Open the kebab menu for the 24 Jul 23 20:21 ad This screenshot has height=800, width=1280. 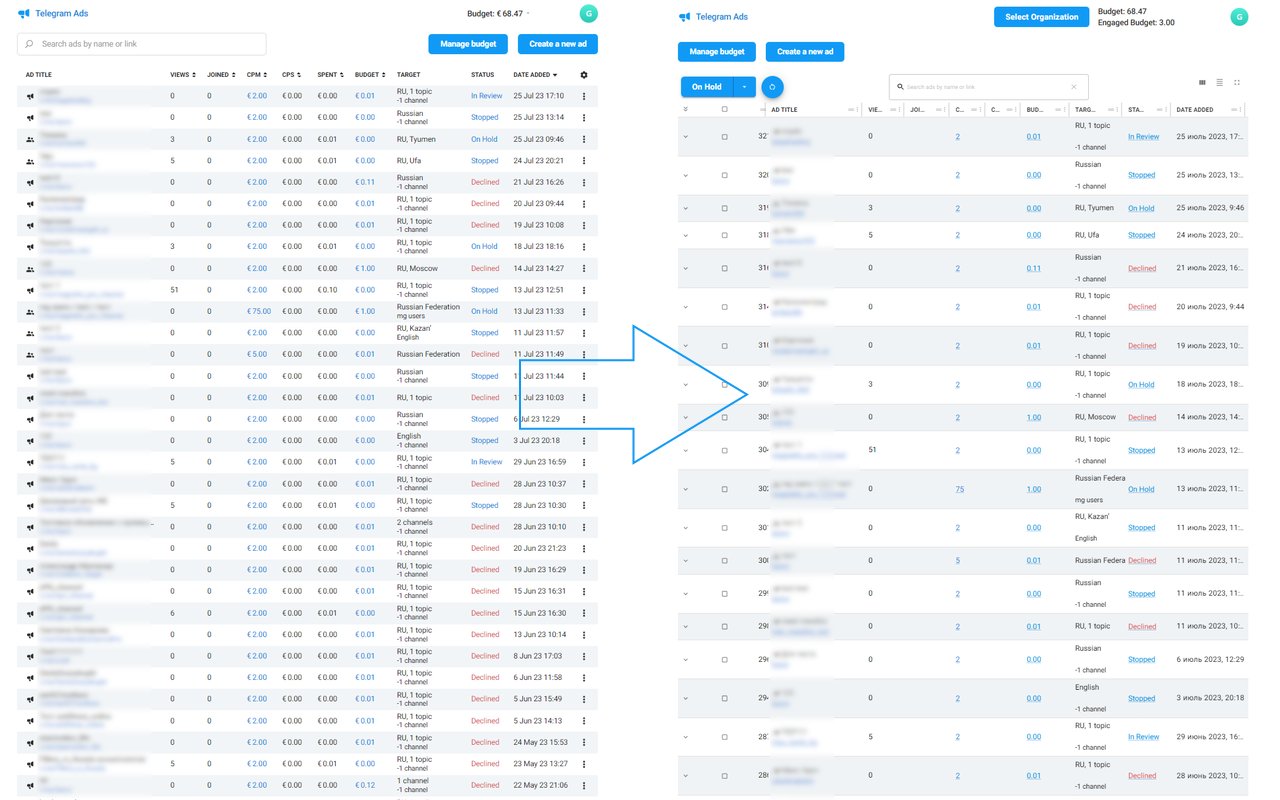(584, 161)
